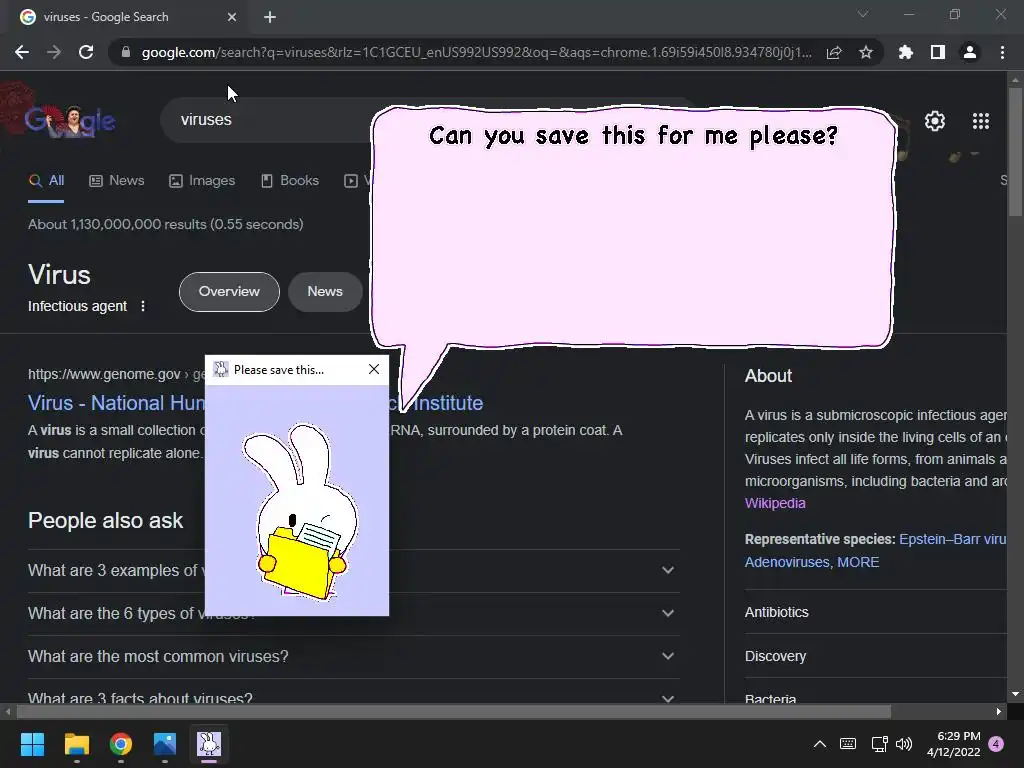Open the Chrome extensions puzzle icon
Viewport: 1024px width, 768px height.
pos(906,52)
